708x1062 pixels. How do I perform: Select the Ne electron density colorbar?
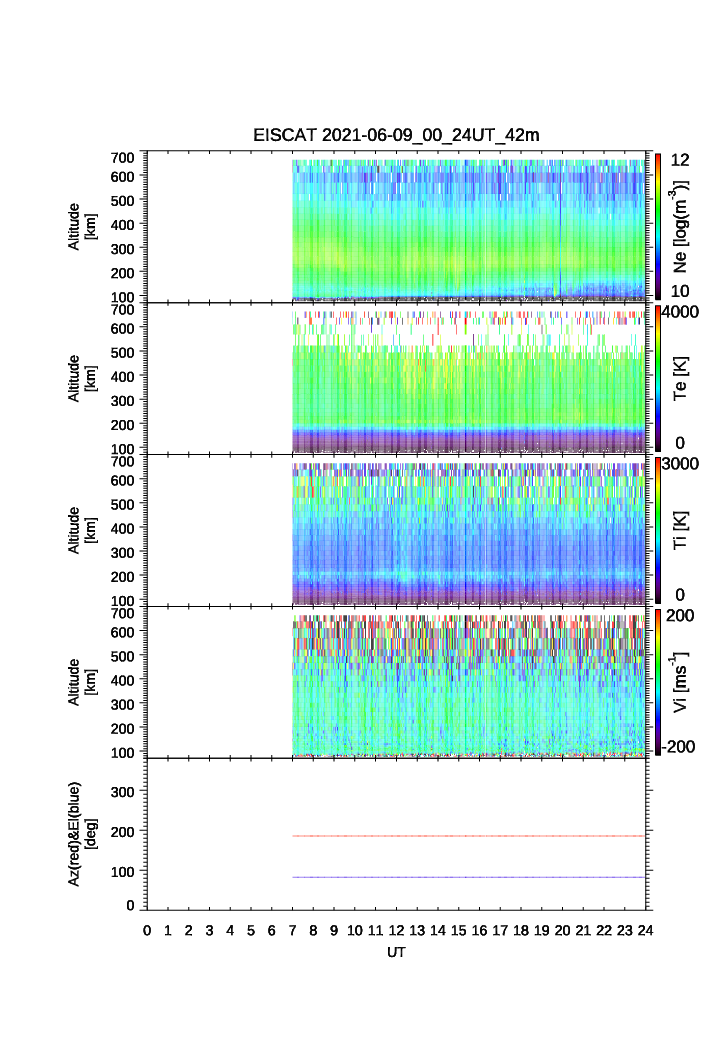point(658,226)
